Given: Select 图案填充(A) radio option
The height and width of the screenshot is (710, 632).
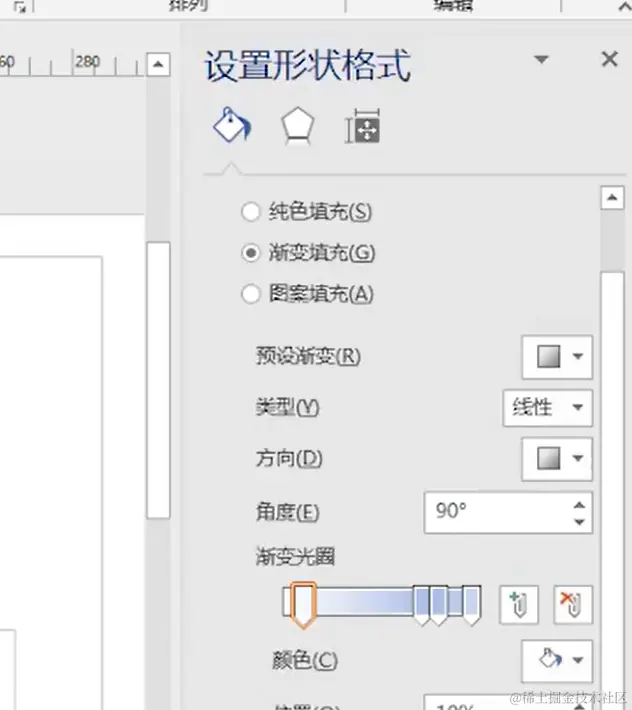Looking at the screenshot, I should (307, 294).
